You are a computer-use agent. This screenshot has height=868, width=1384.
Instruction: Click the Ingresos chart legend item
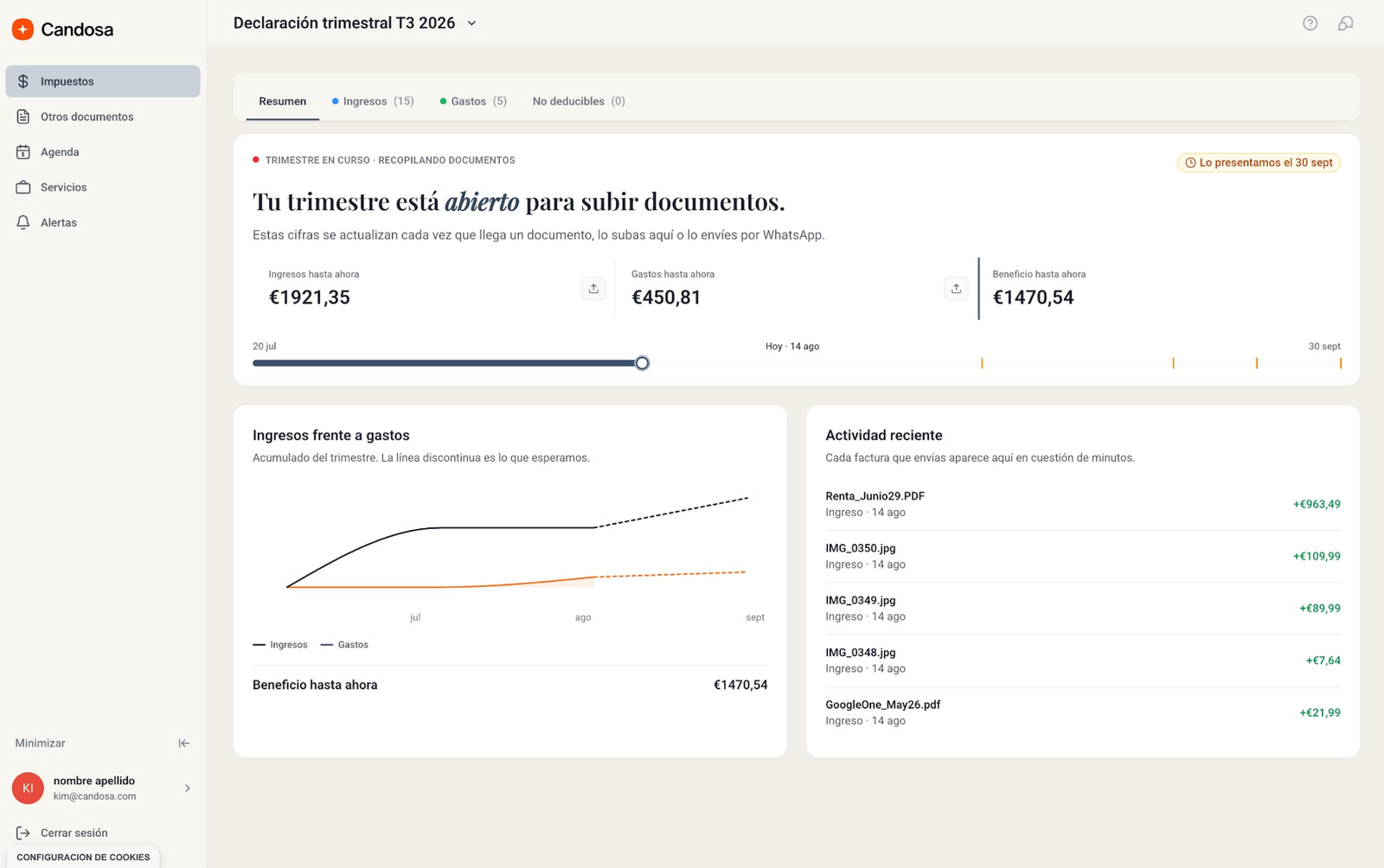(x=280, y=645)
